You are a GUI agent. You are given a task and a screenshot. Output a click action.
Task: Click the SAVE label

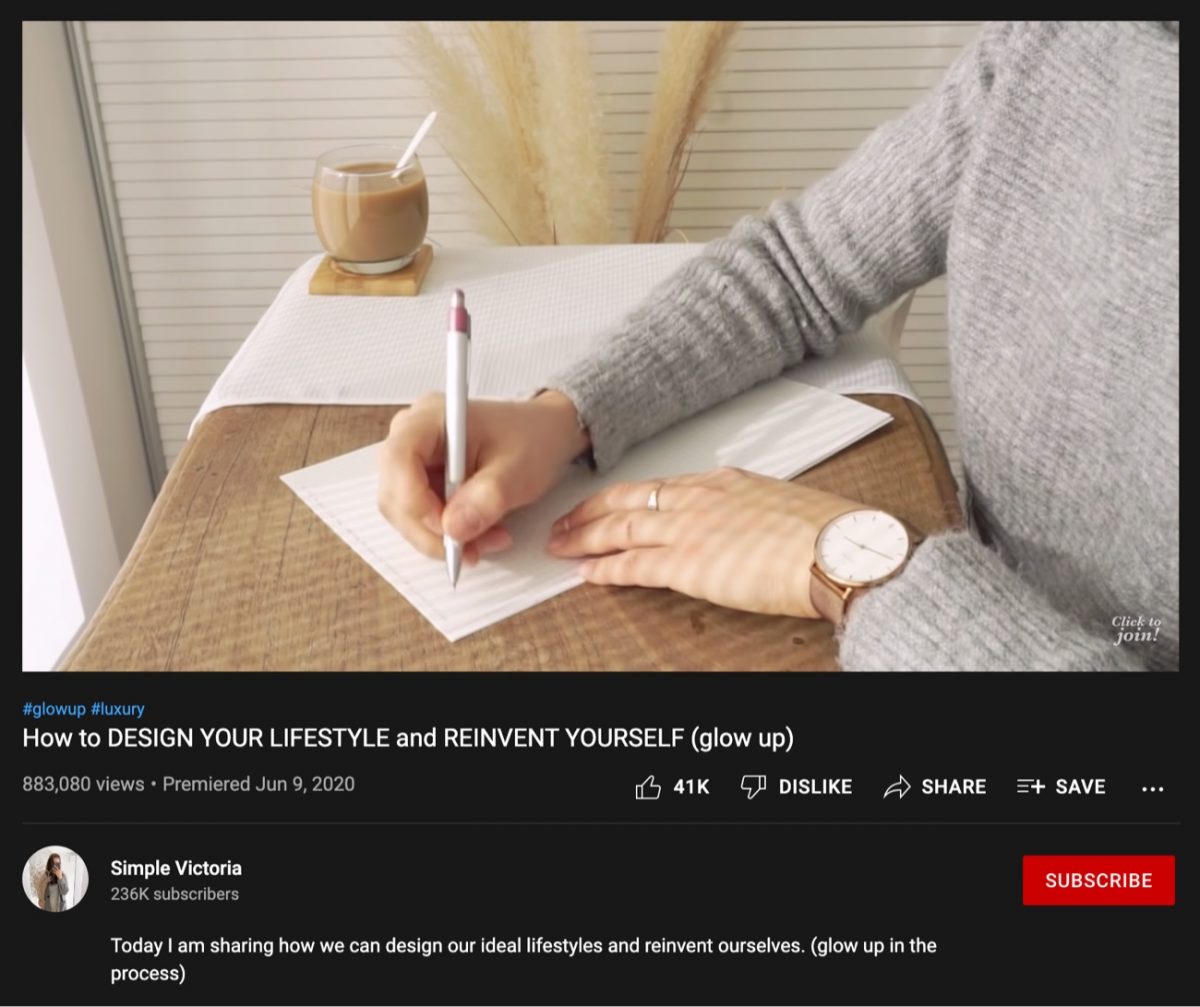(1080, 787)
